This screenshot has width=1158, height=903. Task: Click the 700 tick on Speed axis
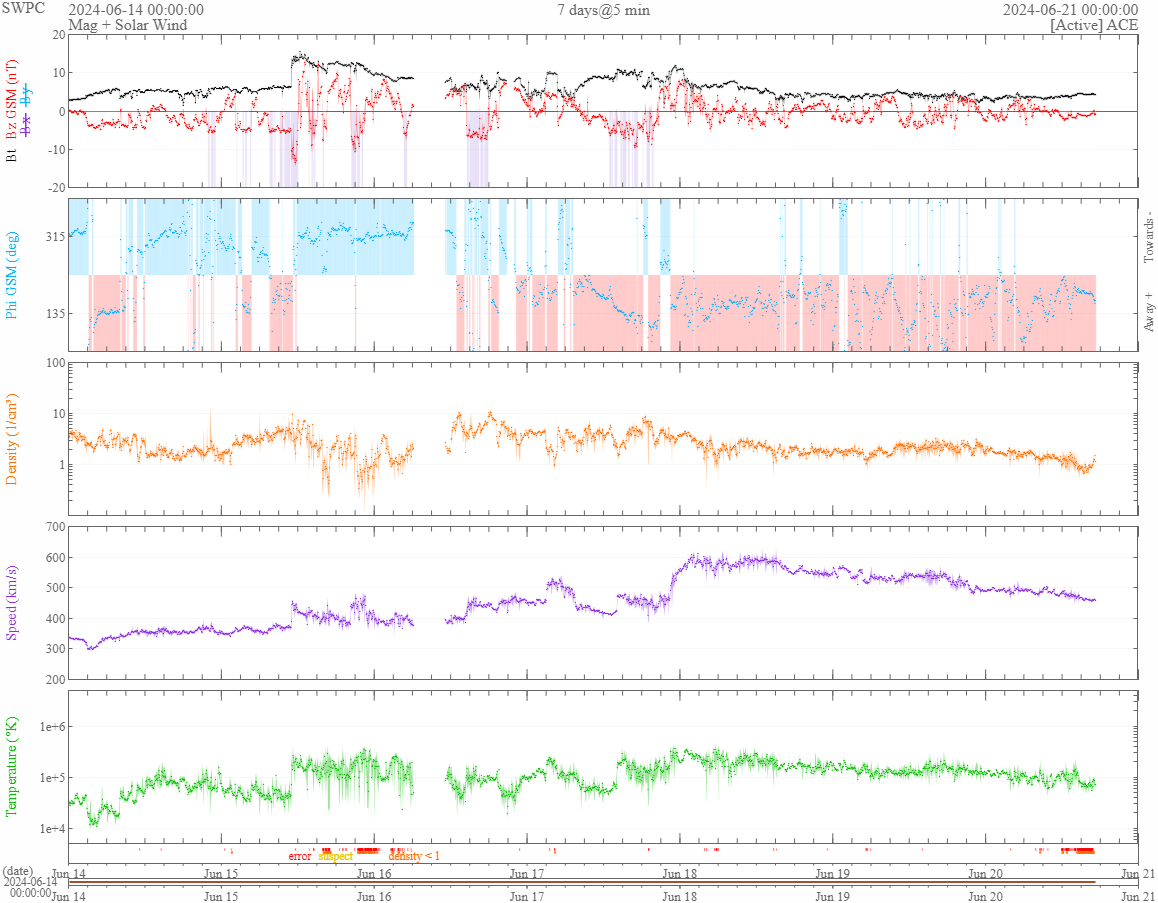click(55, 526)
